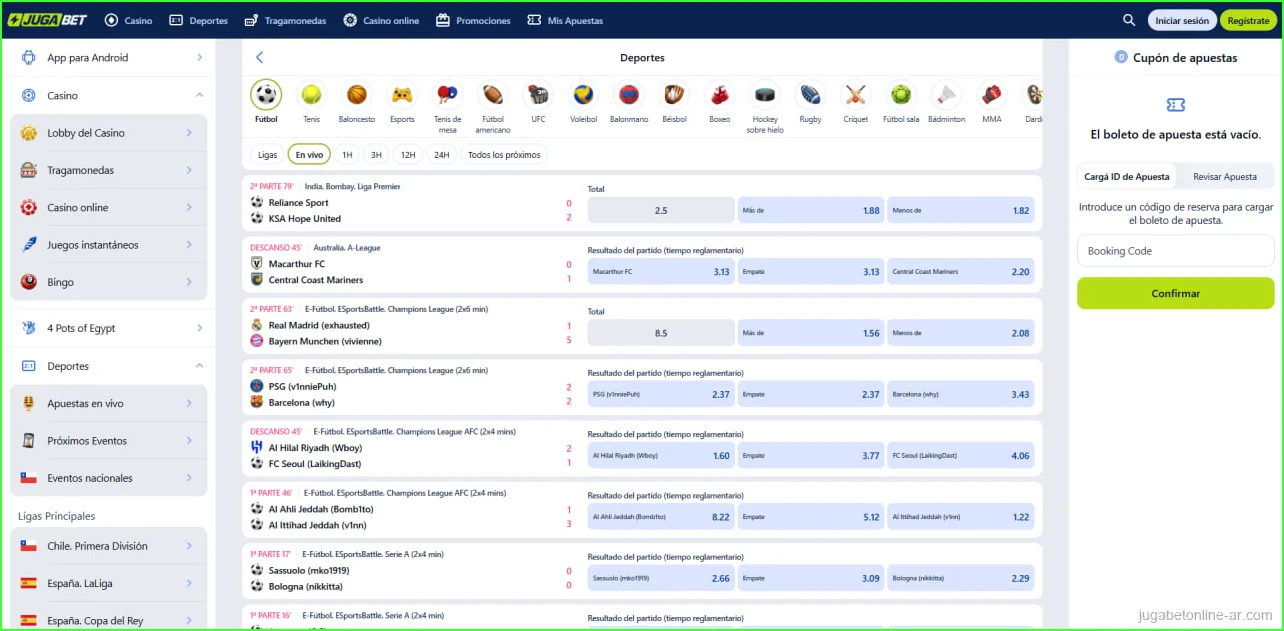Click the Juegos instantáneos rocket icon
This screenshot has width=1284, height=631.
pos(29,245)
